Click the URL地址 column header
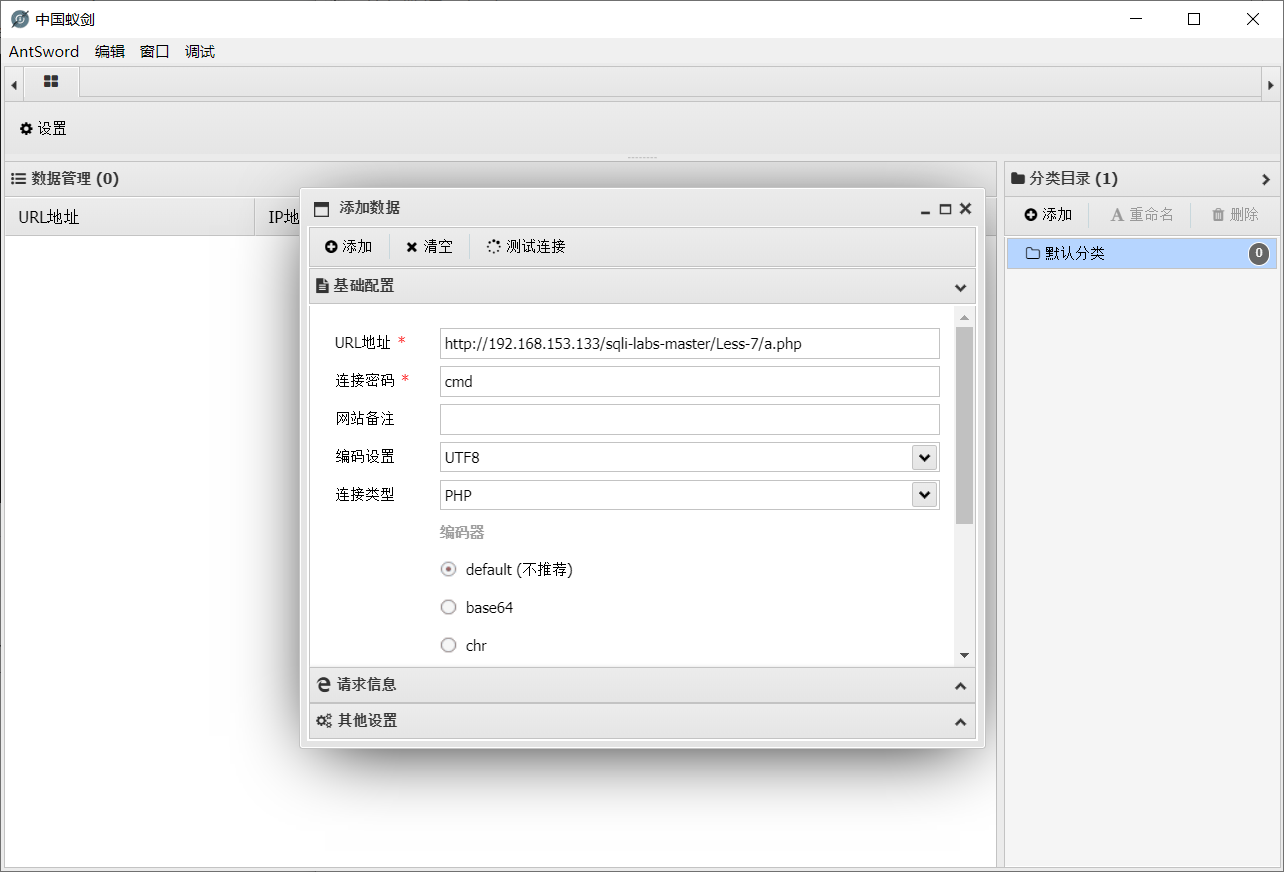The image size is (1284, 872). 129,217
